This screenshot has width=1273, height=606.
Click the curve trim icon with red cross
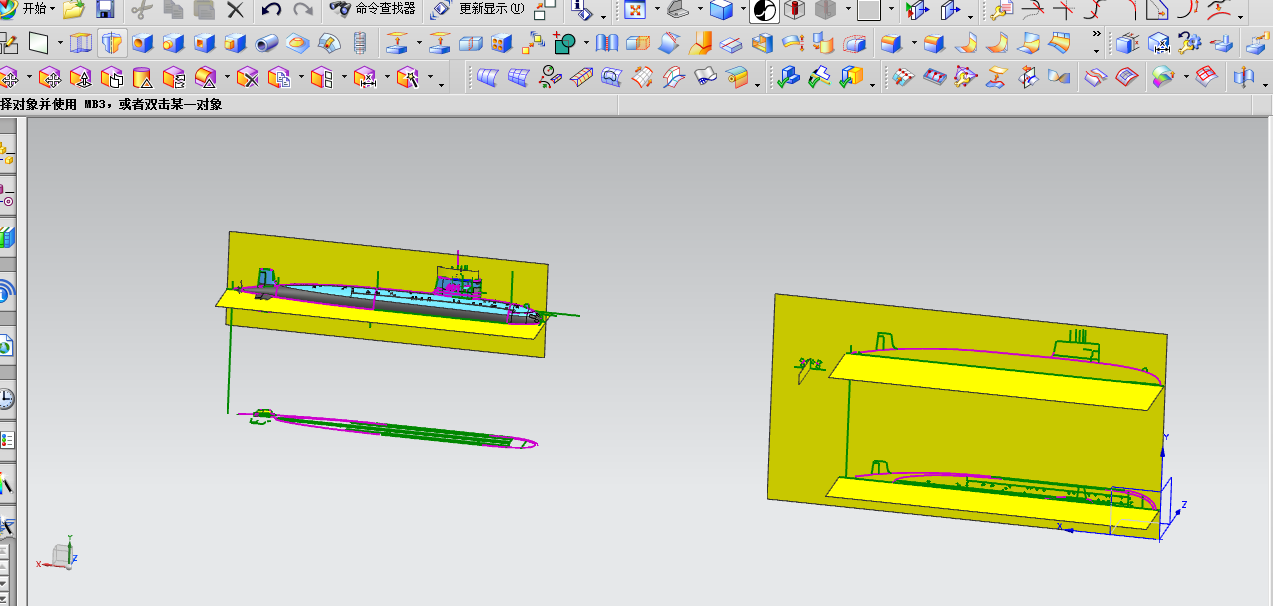pos(1066,10)
